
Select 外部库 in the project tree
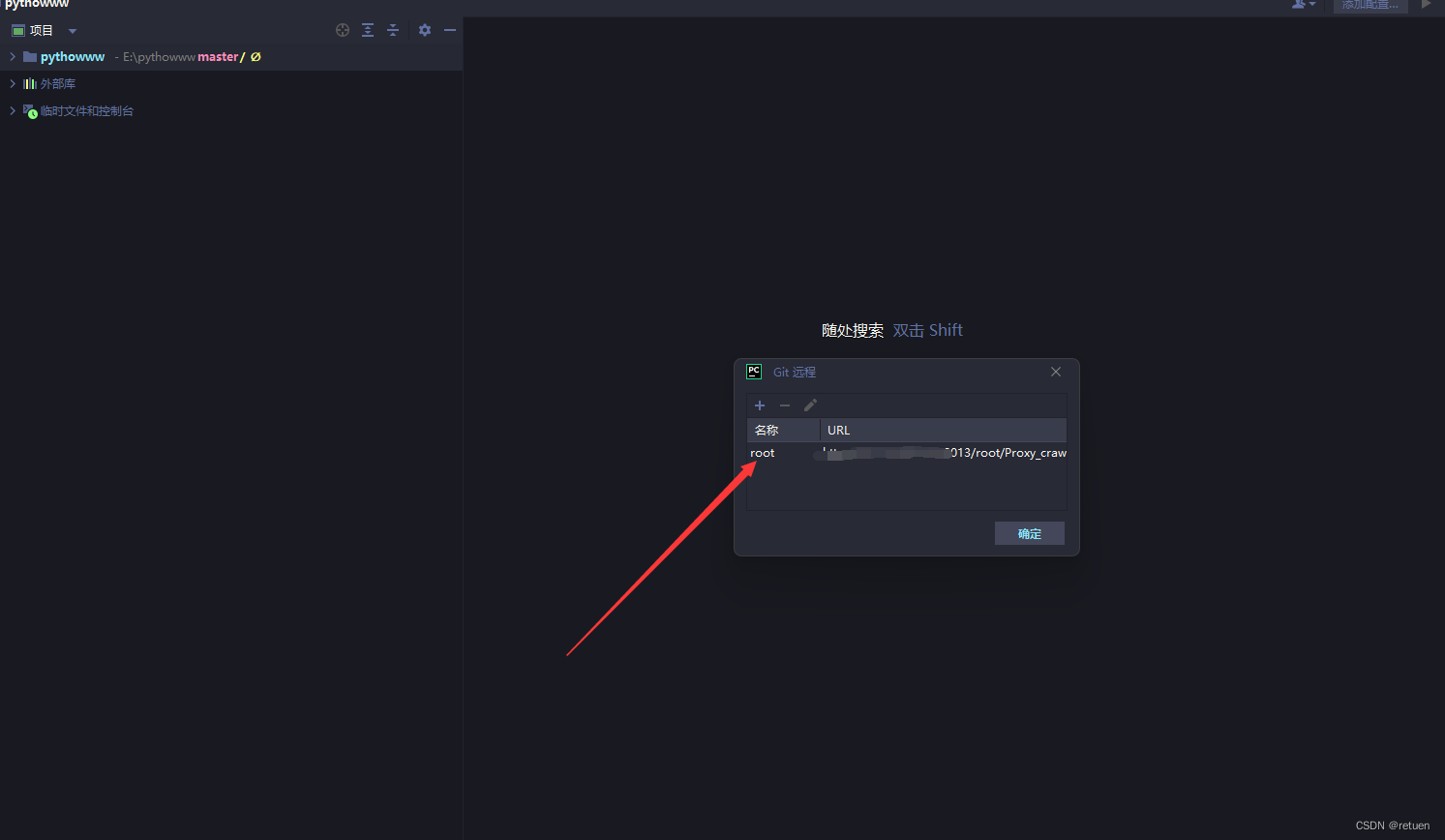[x=58, y=84]
